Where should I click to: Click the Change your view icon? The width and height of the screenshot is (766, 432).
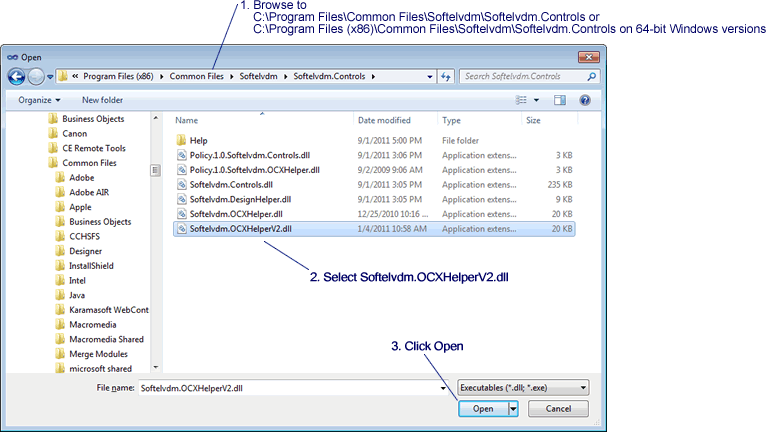[x=521, y=100]
